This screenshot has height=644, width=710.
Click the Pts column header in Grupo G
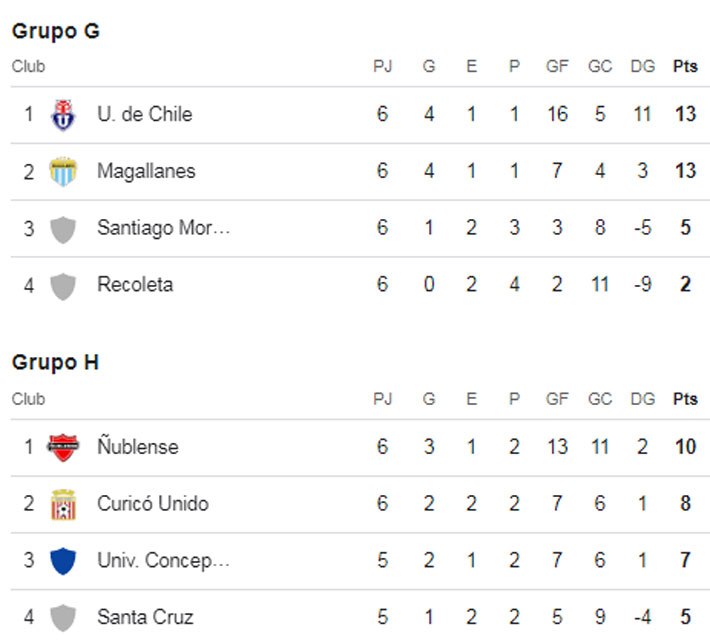tap(685, 67)
